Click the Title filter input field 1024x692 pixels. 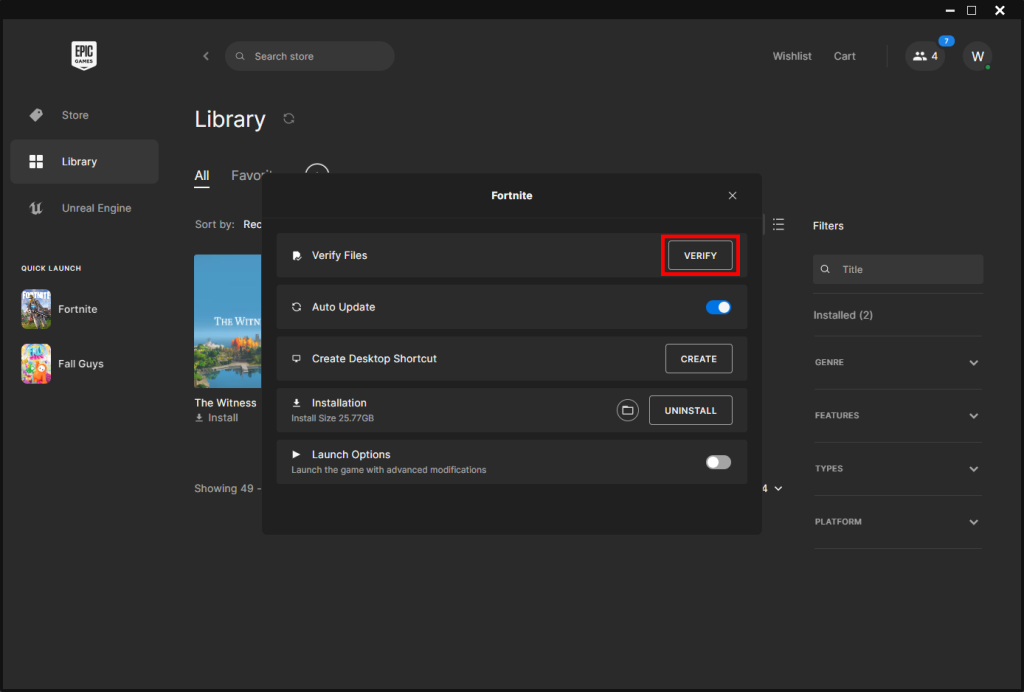[x=897, y=269]
